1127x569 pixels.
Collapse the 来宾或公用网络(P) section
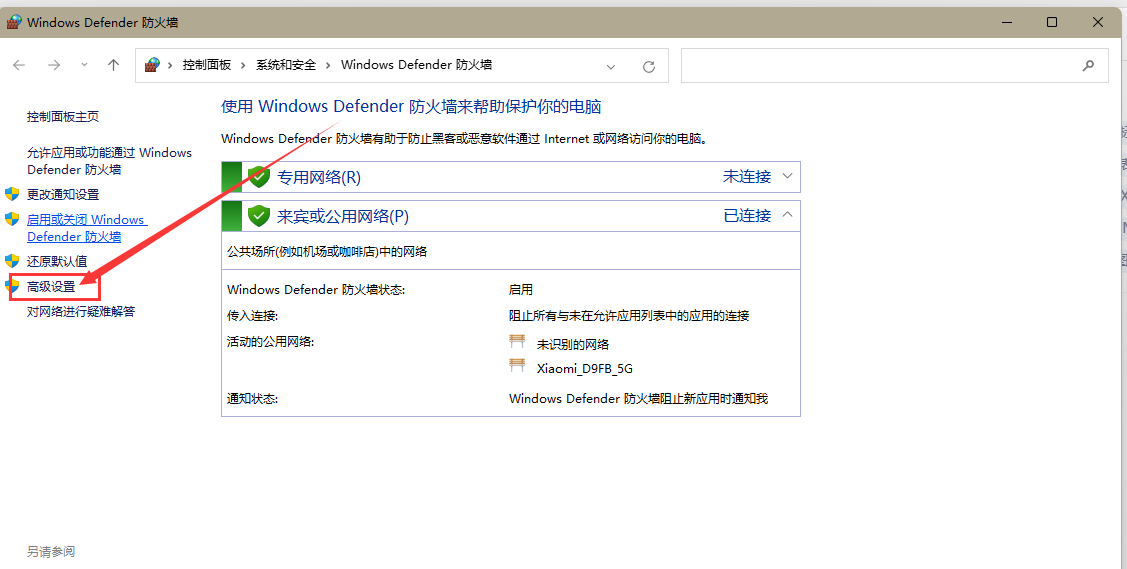click(x=787, y=215)
